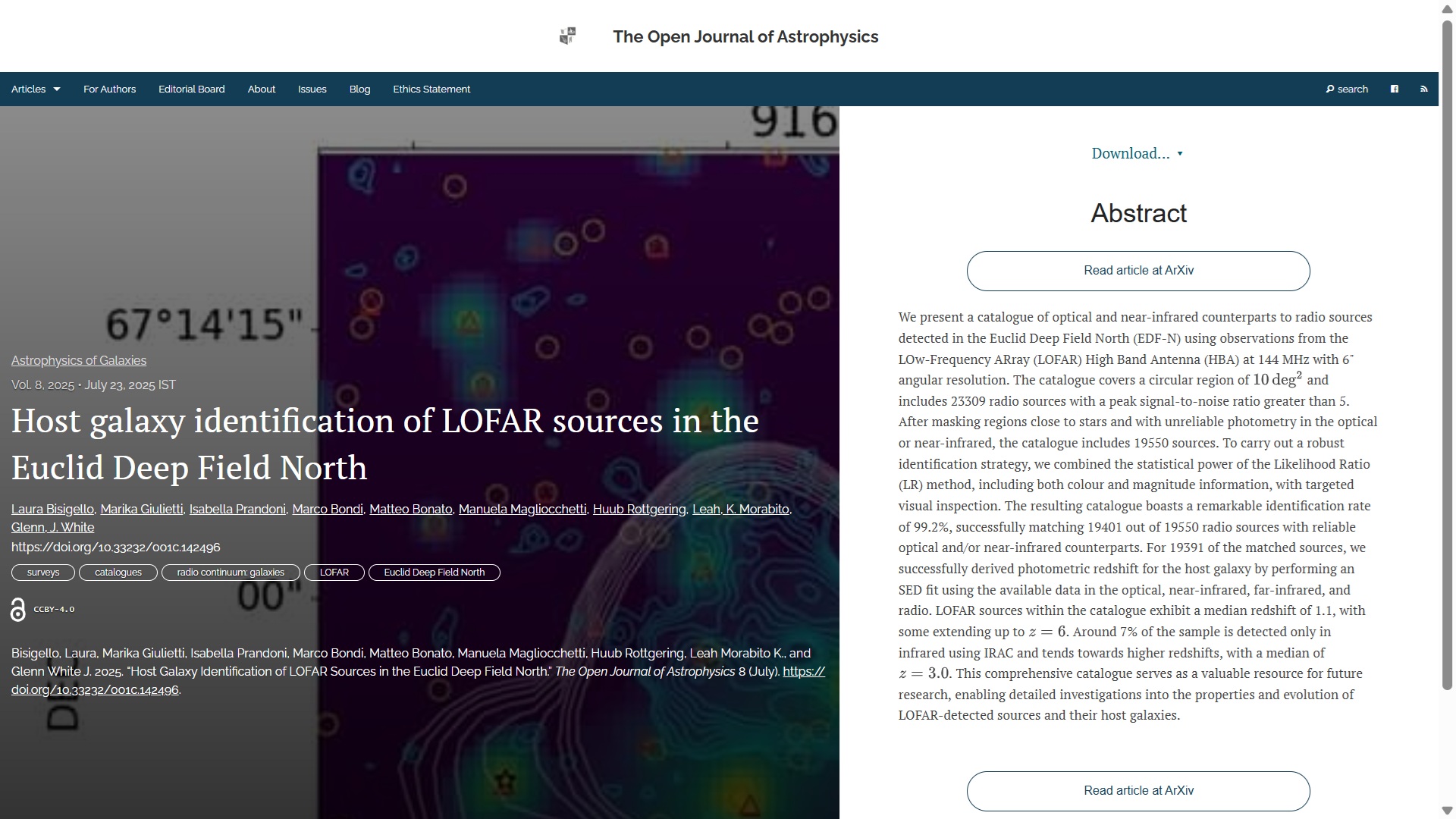Image resolution: width=1456 pixels, height=819 pixels.
Task: Open the Ethics Statement page
Action: coord(431,89)
